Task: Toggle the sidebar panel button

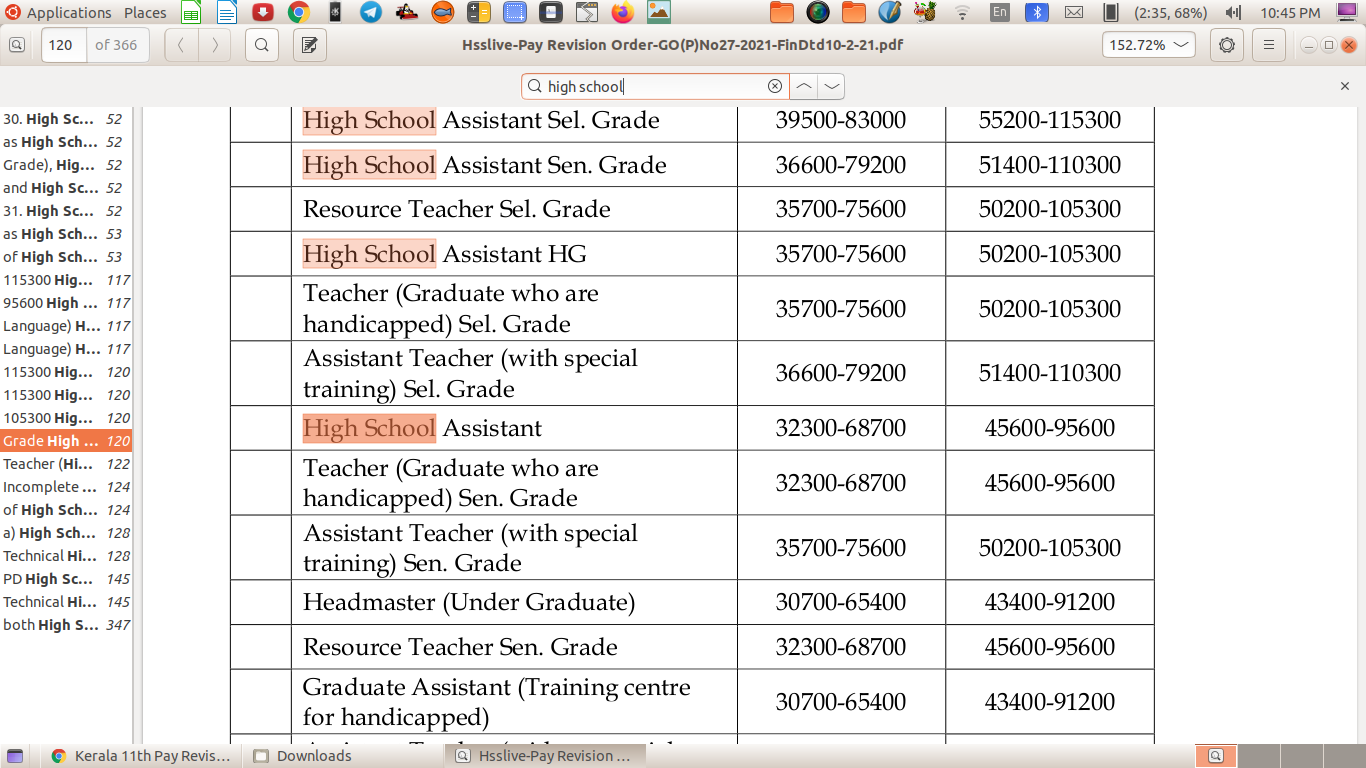Action: [x=17, y=45]
